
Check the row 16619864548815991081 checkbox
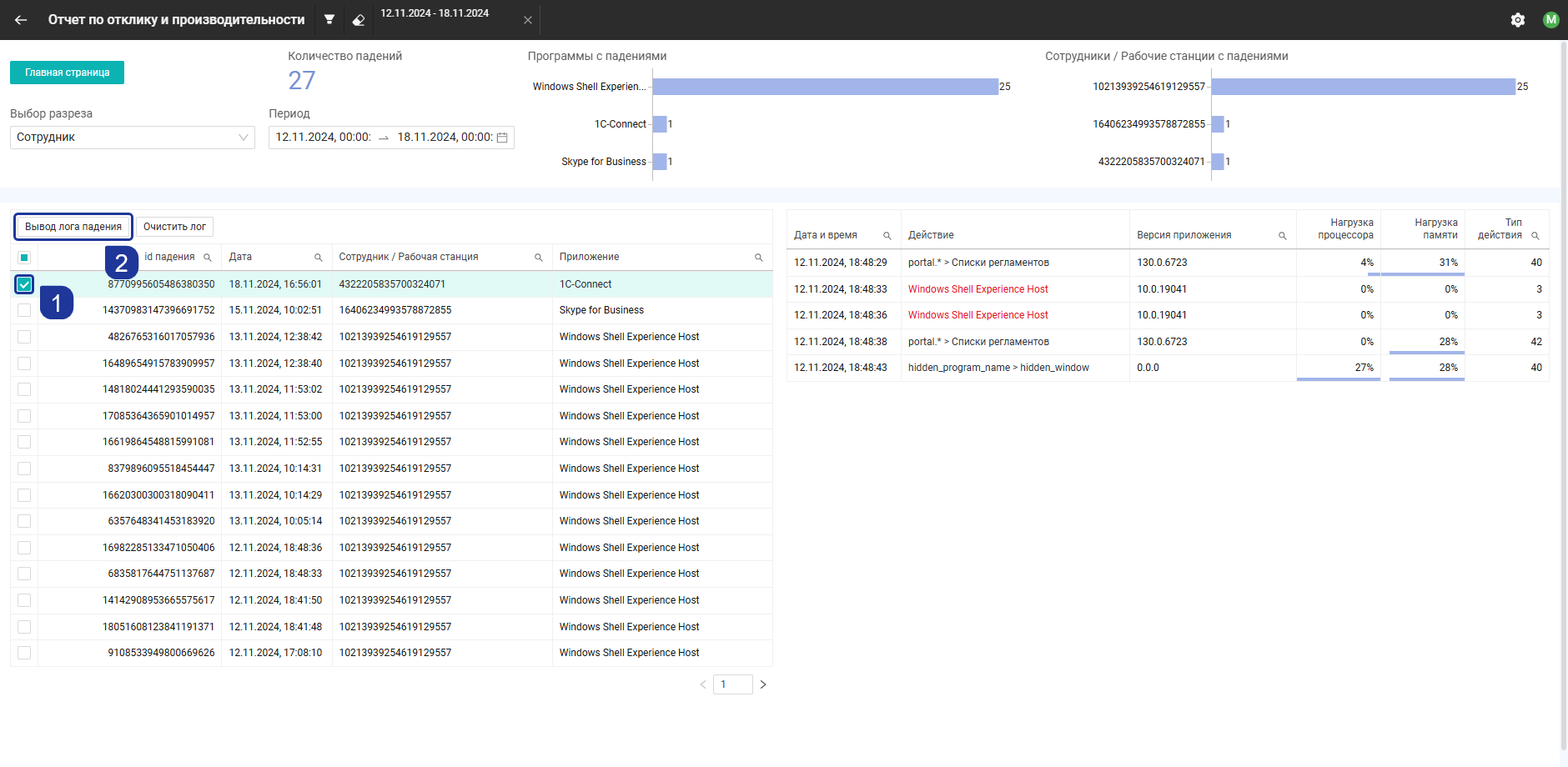tap(24, 442)
